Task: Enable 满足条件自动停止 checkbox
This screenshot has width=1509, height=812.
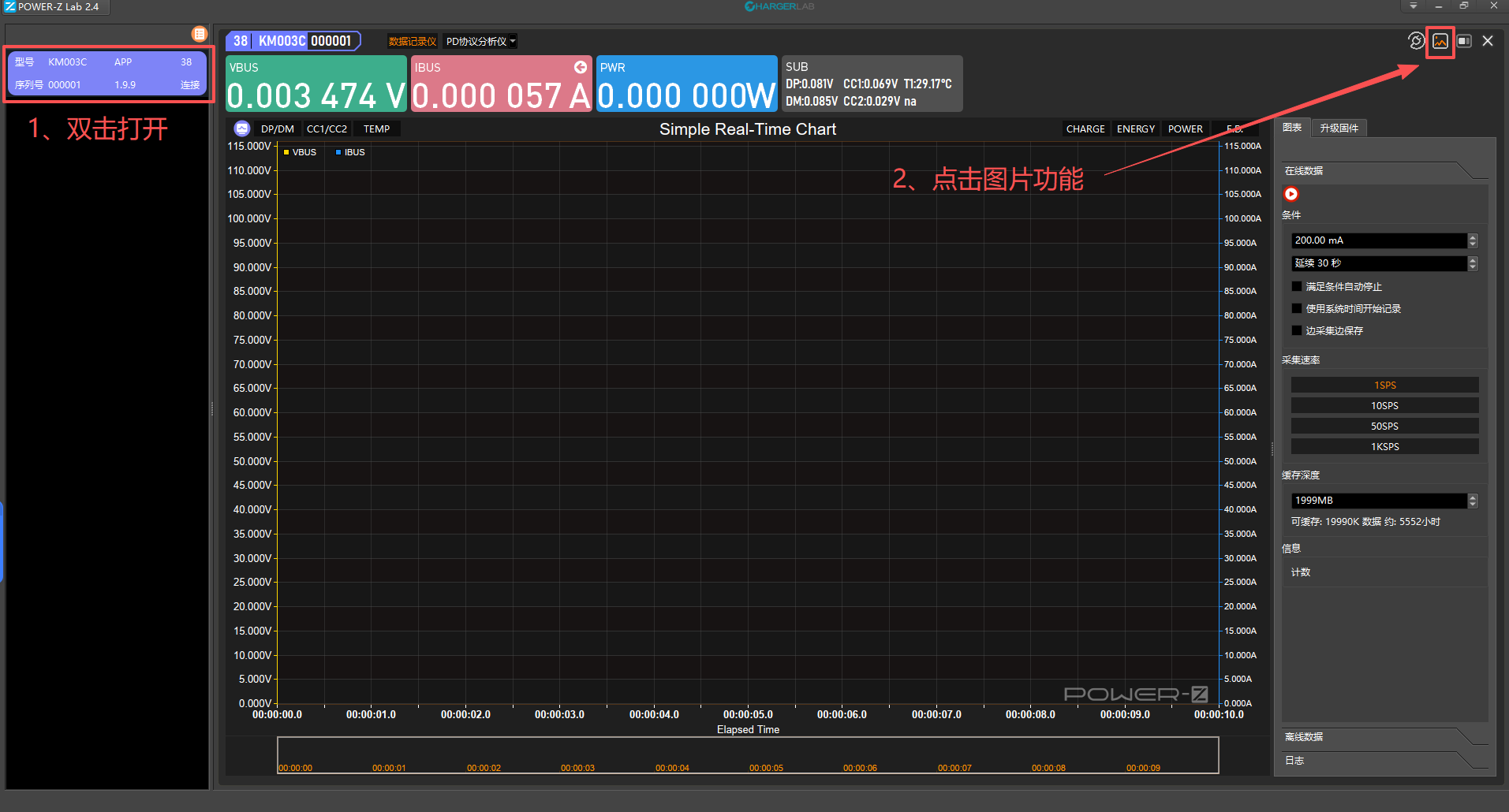Action: [x=1297, y=286]
